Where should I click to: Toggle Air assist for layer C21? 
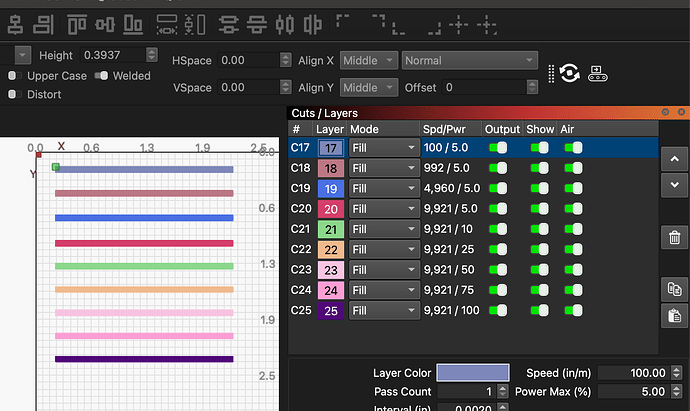coord(573,229)
